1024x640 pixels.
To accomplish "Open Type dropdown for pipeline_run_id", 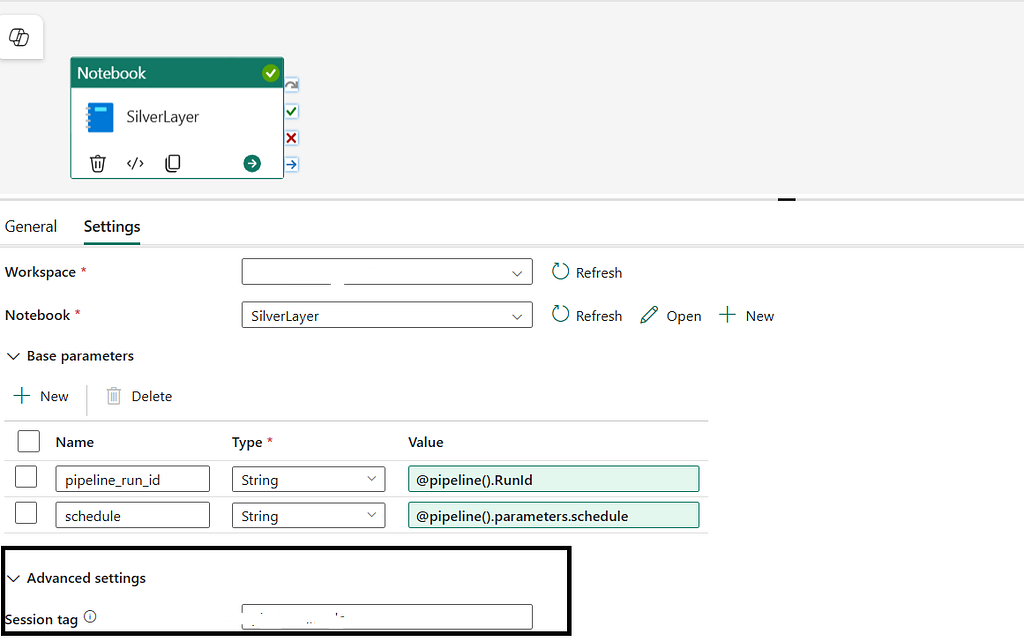I will click(x=308, y=479).
